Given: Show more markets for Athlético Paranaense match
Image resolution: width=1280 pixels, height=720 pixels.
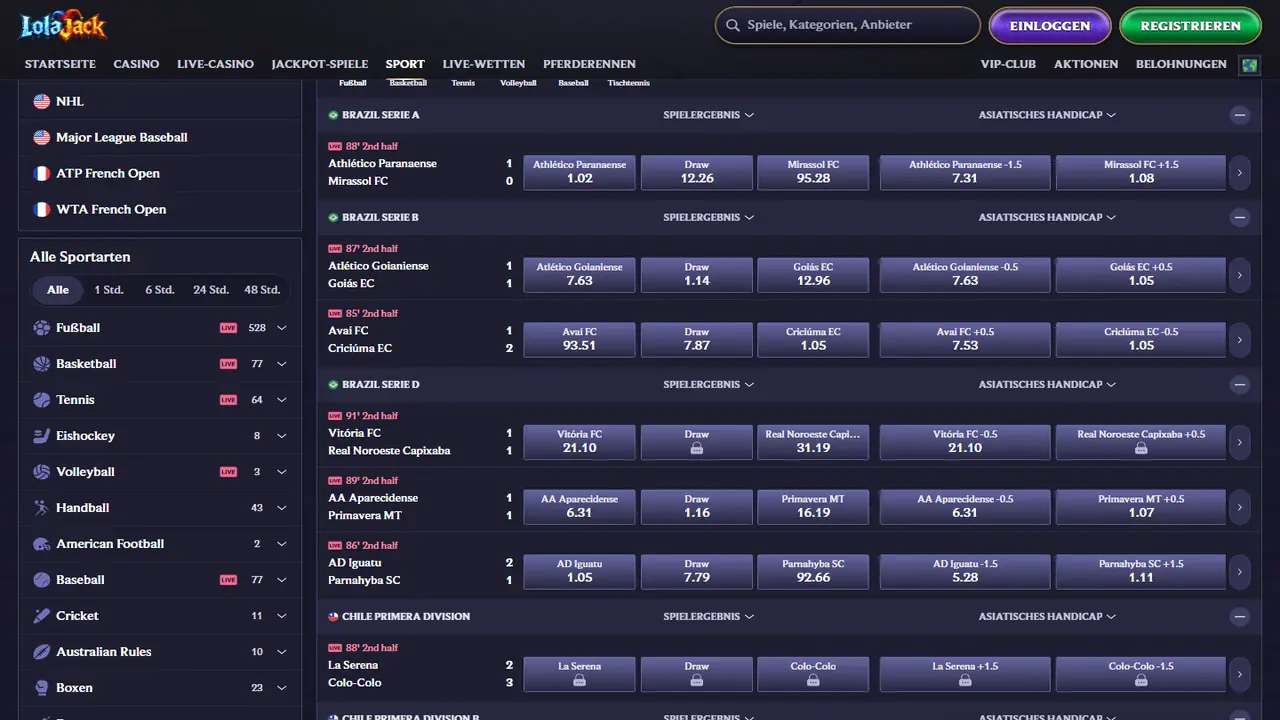Looking at the screenshot, I should pos(1240,172).
